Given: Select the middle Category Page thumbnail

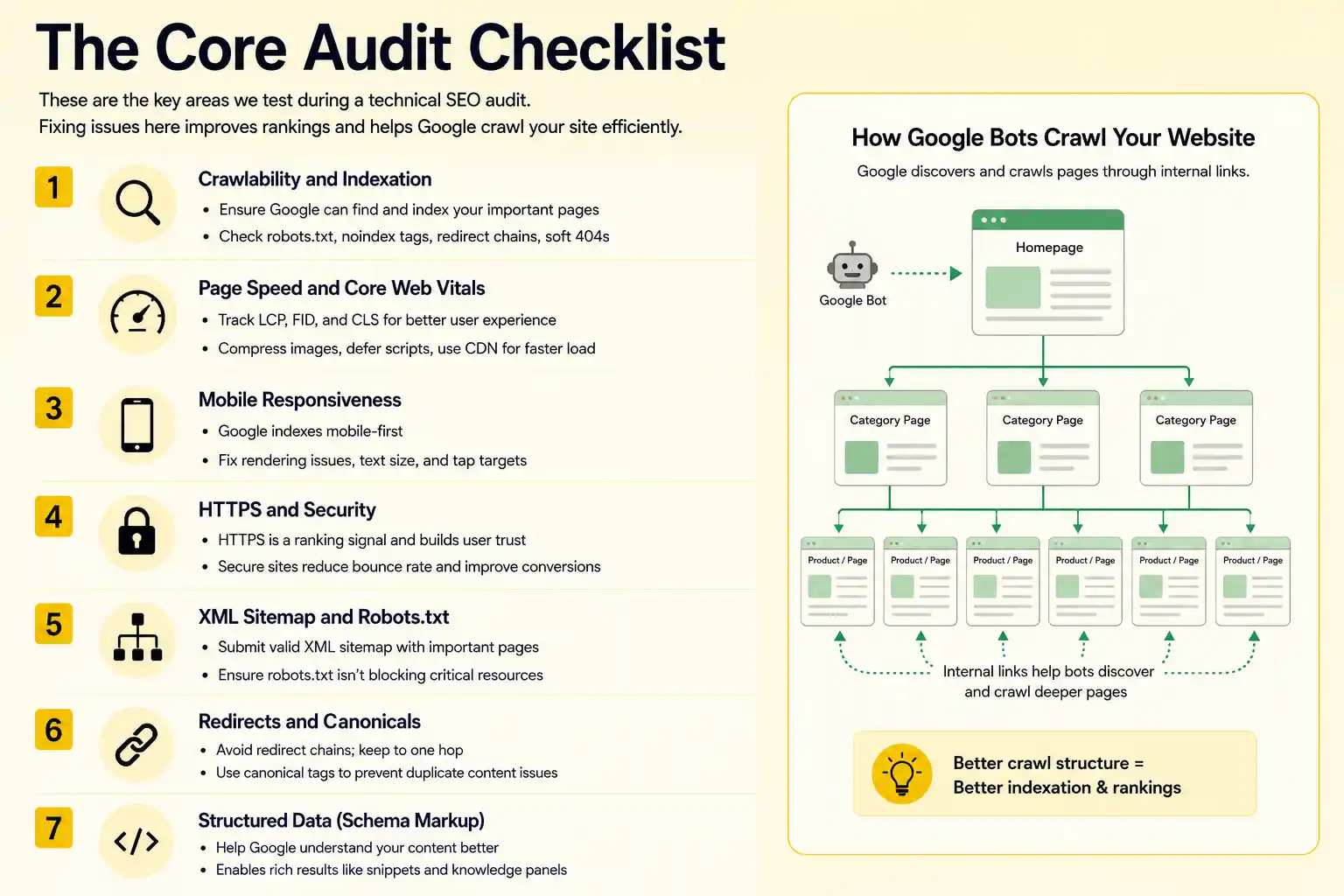Looking at the screenshot, I should [1042, 437].
